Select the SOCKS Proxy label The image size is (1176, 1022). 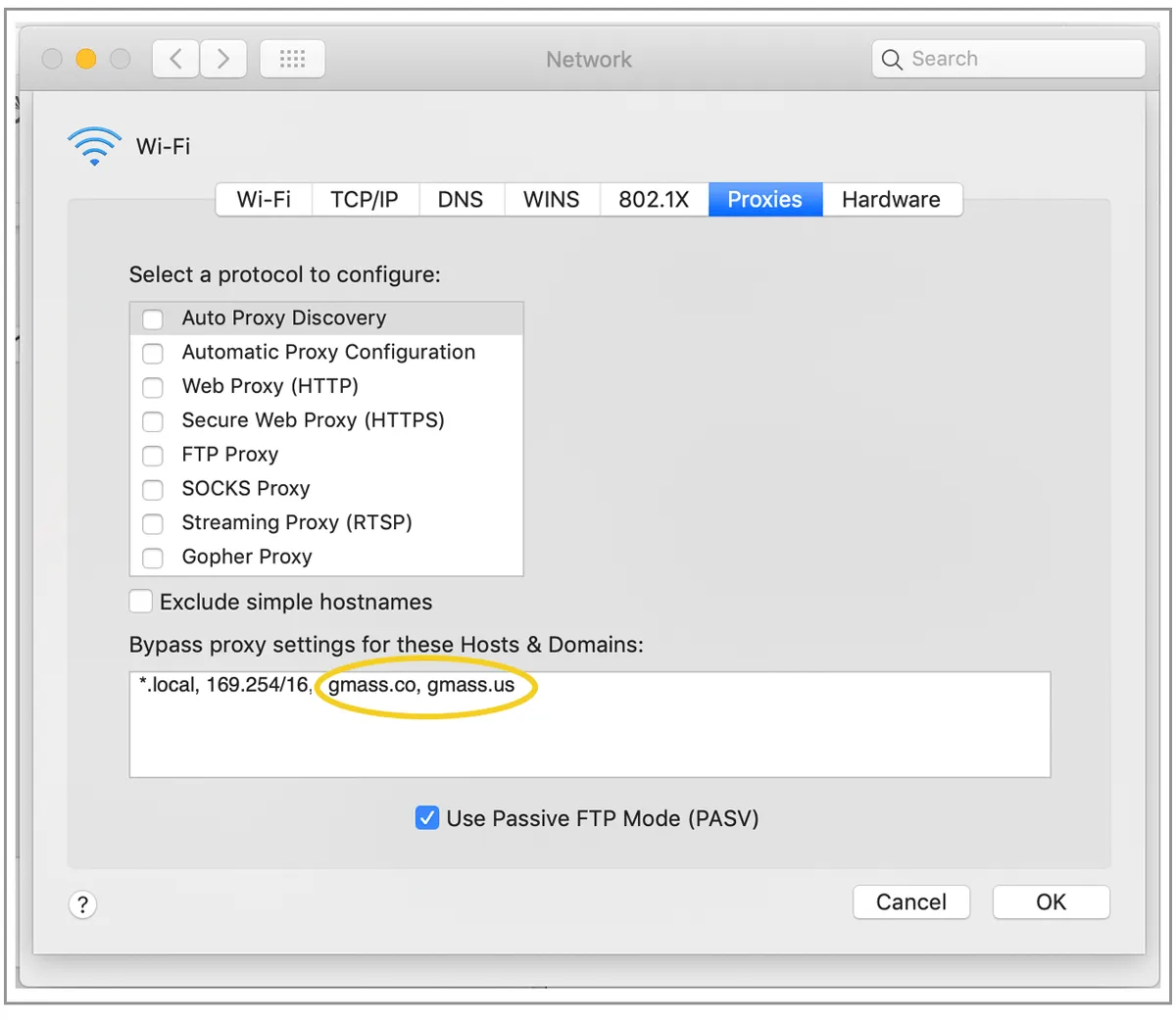[x=246, y=488]
